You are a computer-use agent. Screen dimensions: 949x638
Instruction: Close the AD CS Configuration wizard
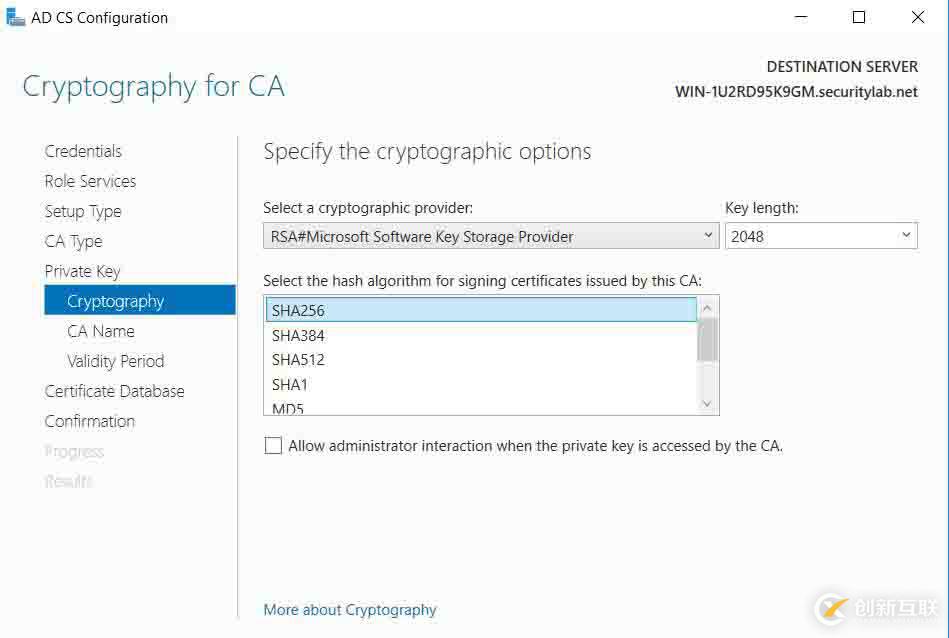click(918, 17)
